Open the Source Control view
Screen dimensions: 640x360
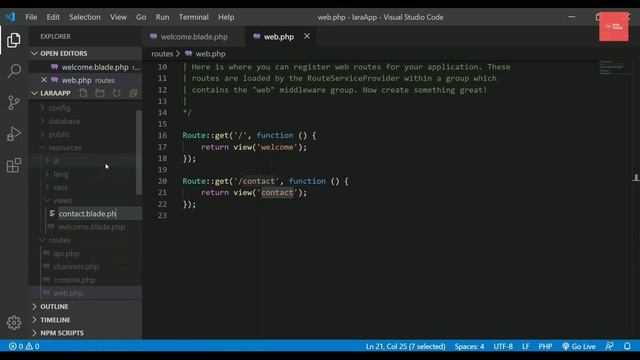[13, 102]
